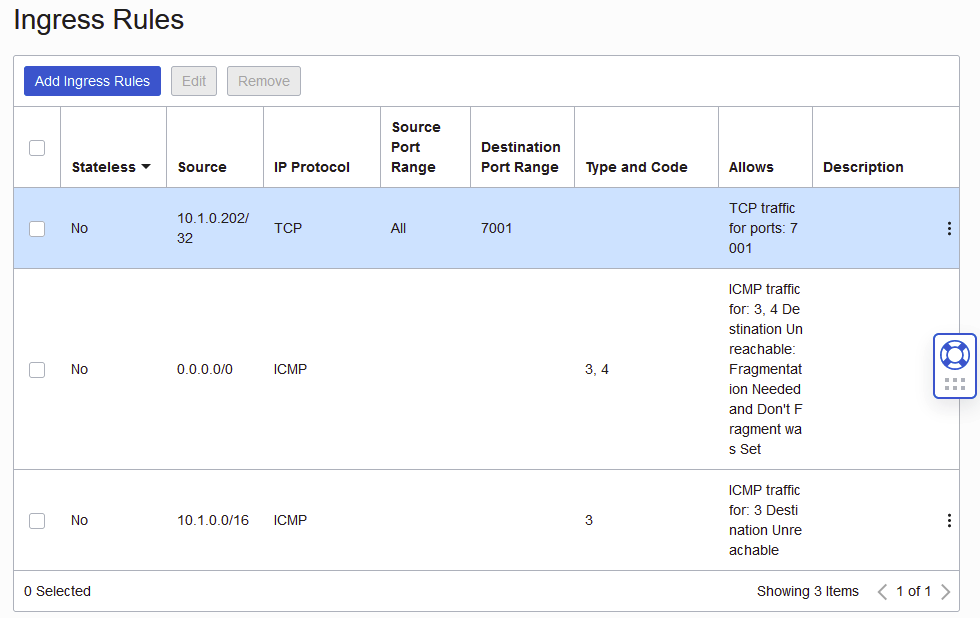
Task: Open the lifebuoy help widget
Action: 954,355
